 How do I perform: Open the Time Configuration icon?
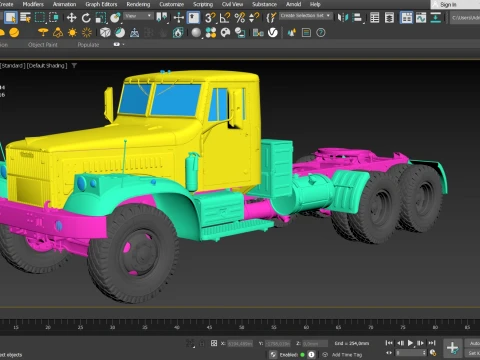point(433,352)
